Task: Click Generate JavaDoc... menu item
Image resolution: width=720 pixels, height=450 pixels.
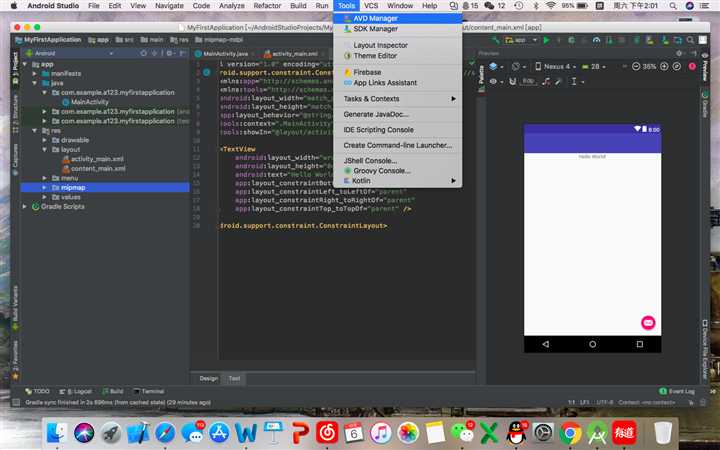Action: 397,114
